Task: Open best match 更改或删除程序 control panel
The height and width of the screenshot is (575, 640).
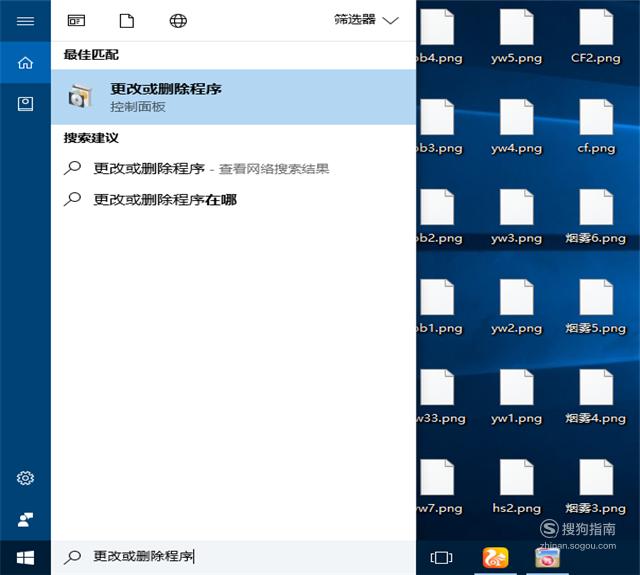Action: tap(233, 97)
